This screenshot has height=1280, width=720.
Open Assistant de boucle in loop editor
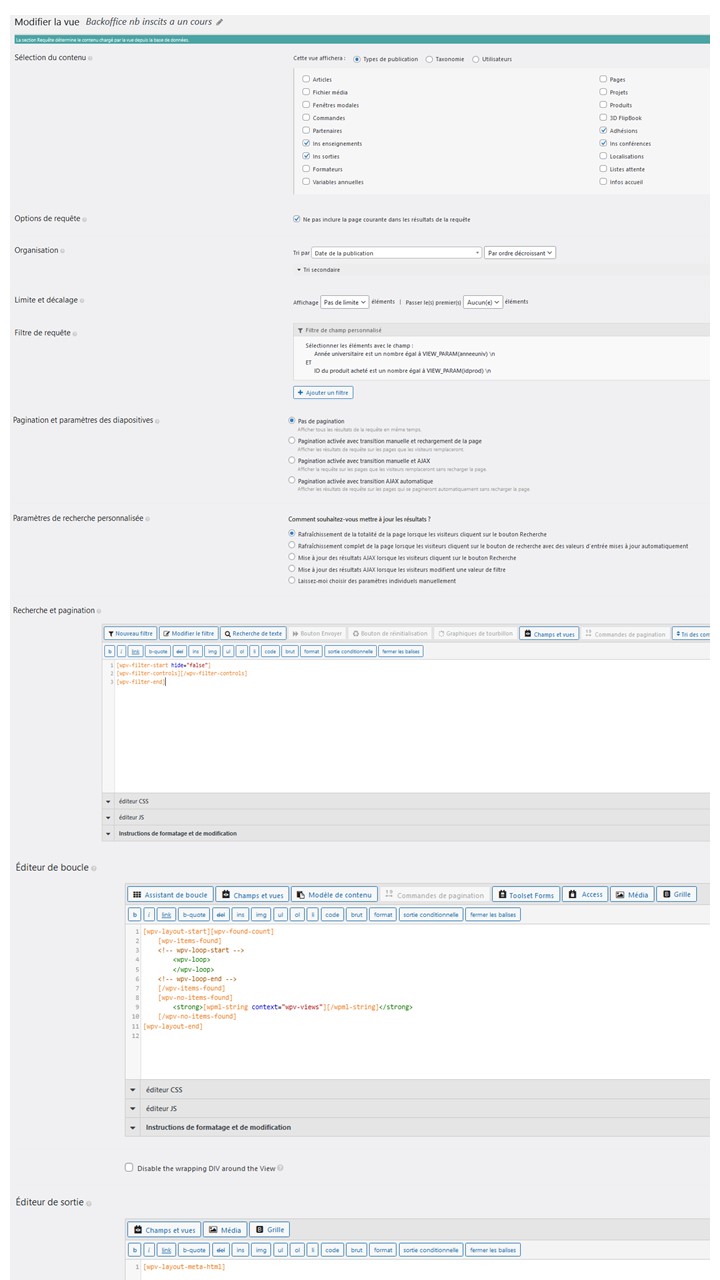[170, 894]
